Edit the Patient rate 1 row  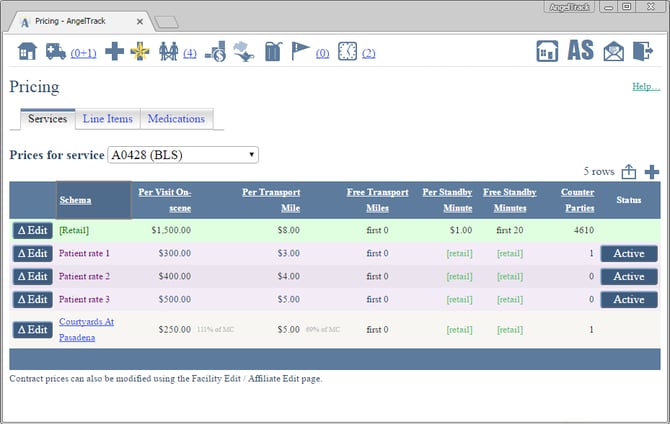32,253
